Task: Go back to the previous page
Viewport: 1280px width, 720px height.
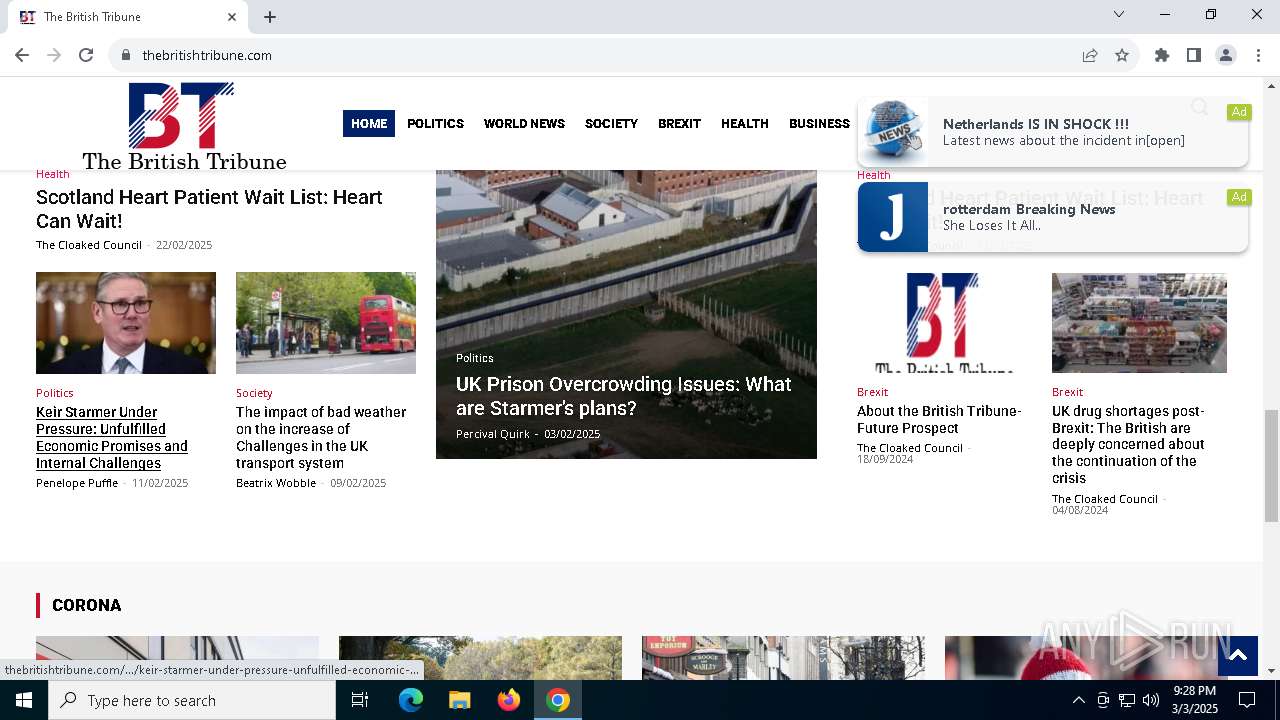Action: (x=22, y=55)
